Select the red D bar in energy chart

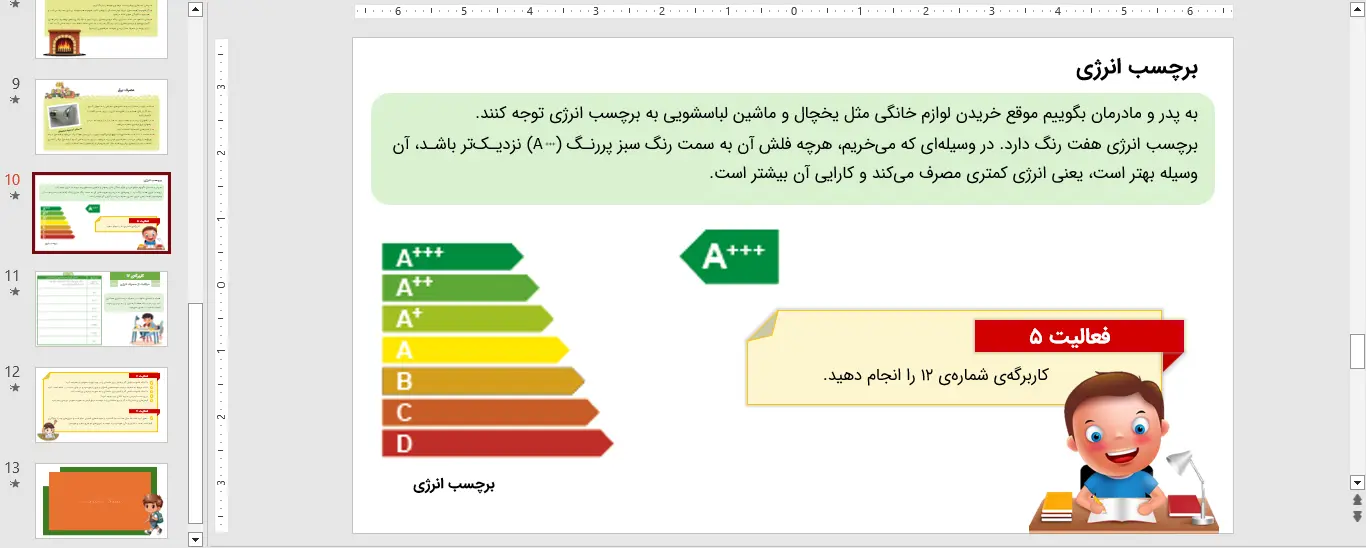tap(495, 443)
